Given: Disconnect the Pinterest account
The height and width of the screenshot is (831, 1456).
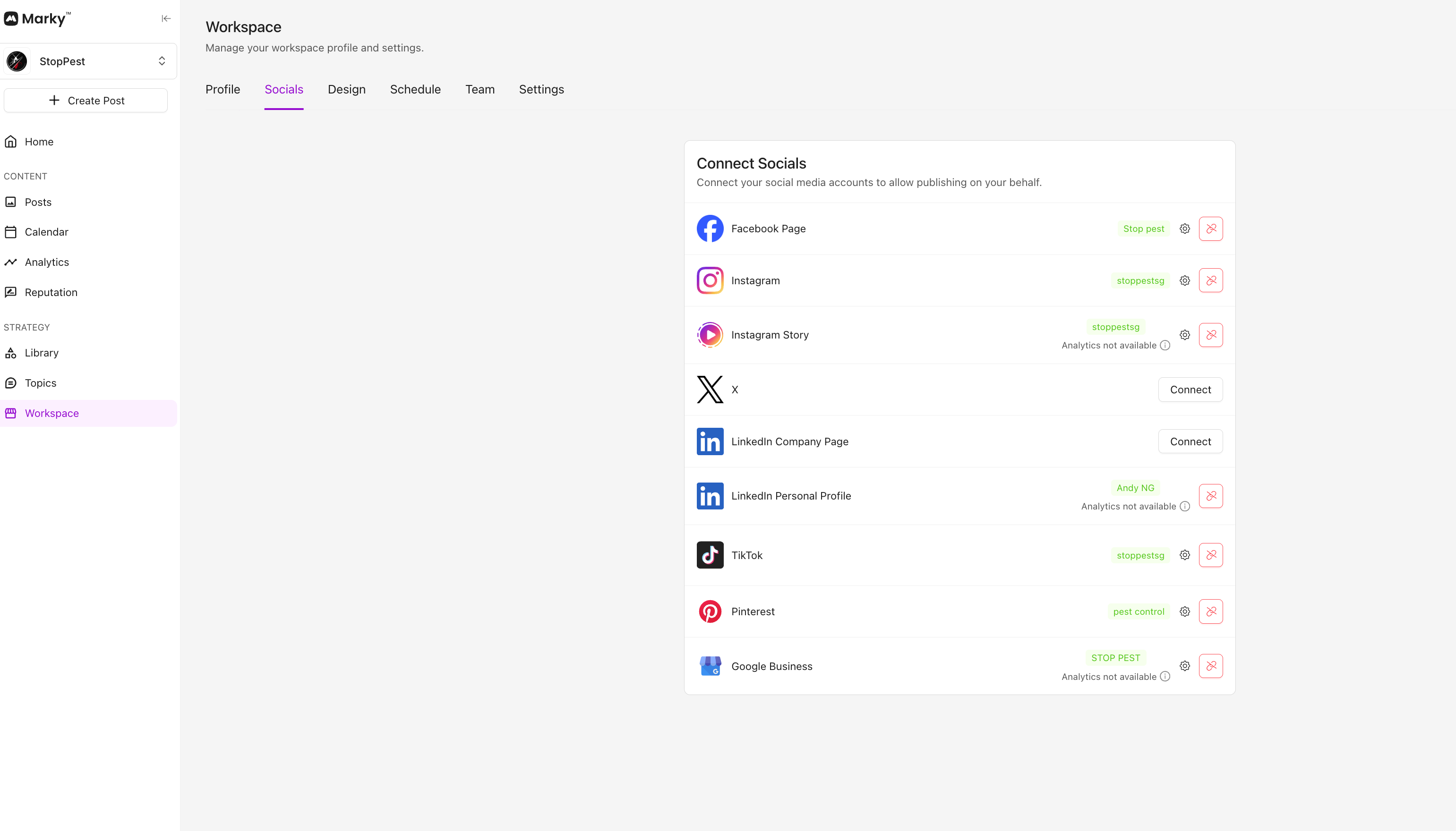Looking at the screenshot, I should pyautogui.click(x=1210, y=612).
